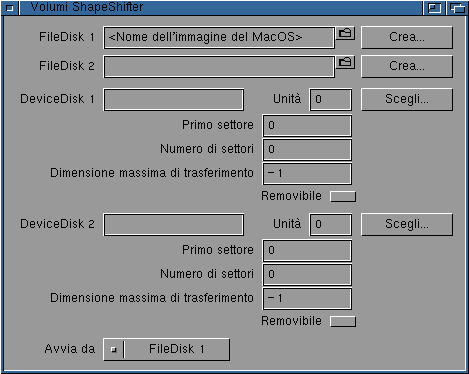Screen dimensions: 469x374
Task: Click Primo settore field under DeviceDisk 1
Action: click(307, 125)
